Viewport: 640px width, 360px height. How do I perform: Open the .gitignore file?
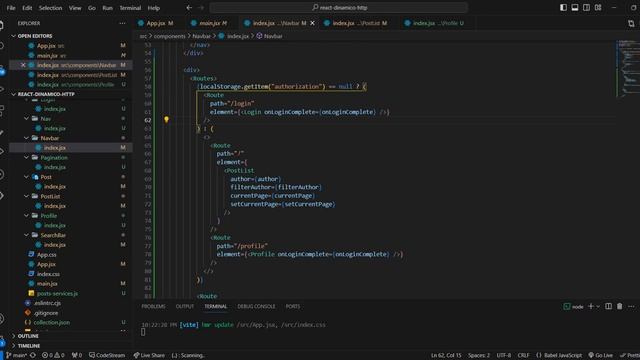coord(46,313)
